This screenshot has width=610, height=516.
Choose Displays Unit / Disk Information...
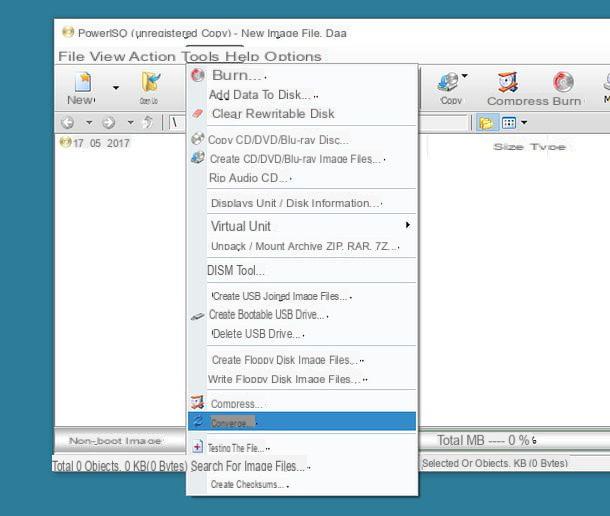pyautogui.click(x=302, y=203)
